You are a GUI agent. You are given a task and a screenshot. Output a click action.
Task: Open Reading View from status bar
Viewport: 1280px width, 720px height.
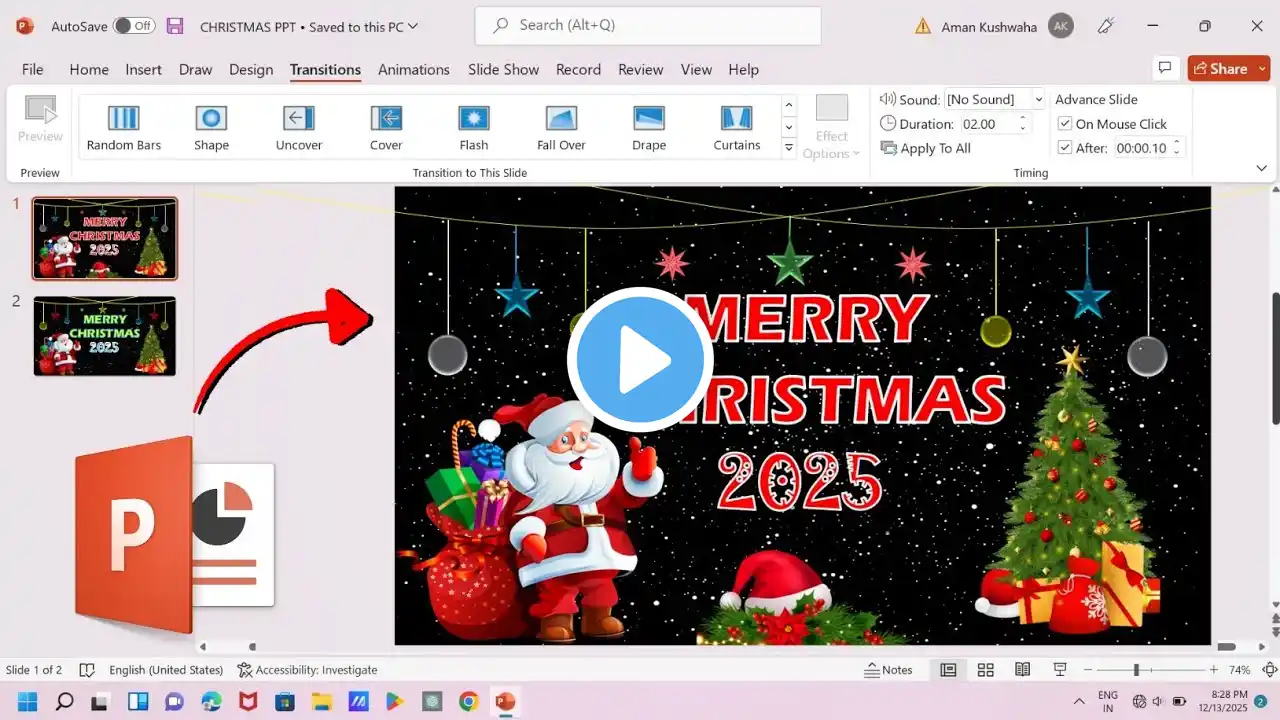[x=1022, y=670]
